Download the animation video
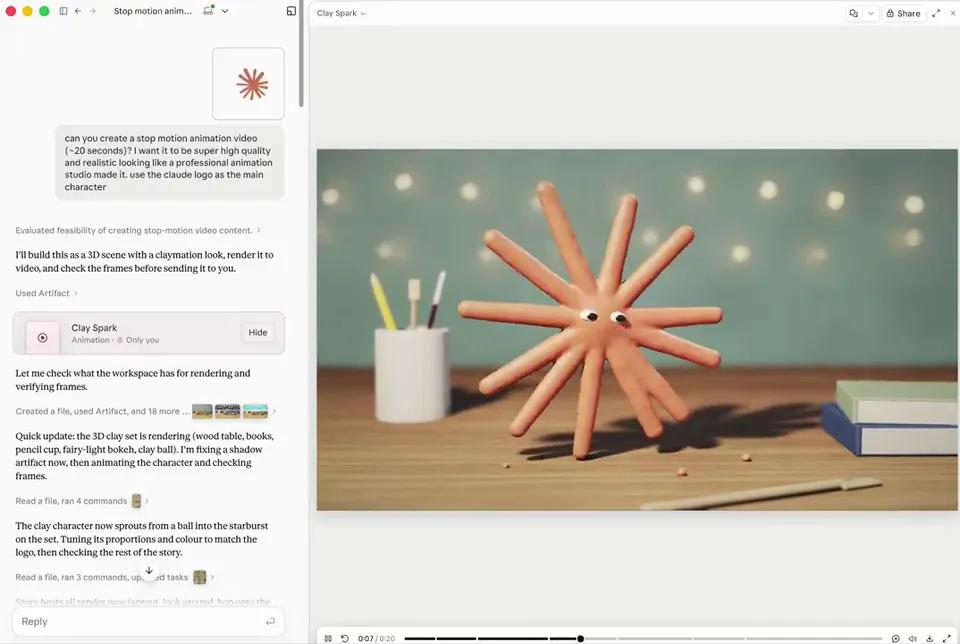960x644 pixels. 929,638
